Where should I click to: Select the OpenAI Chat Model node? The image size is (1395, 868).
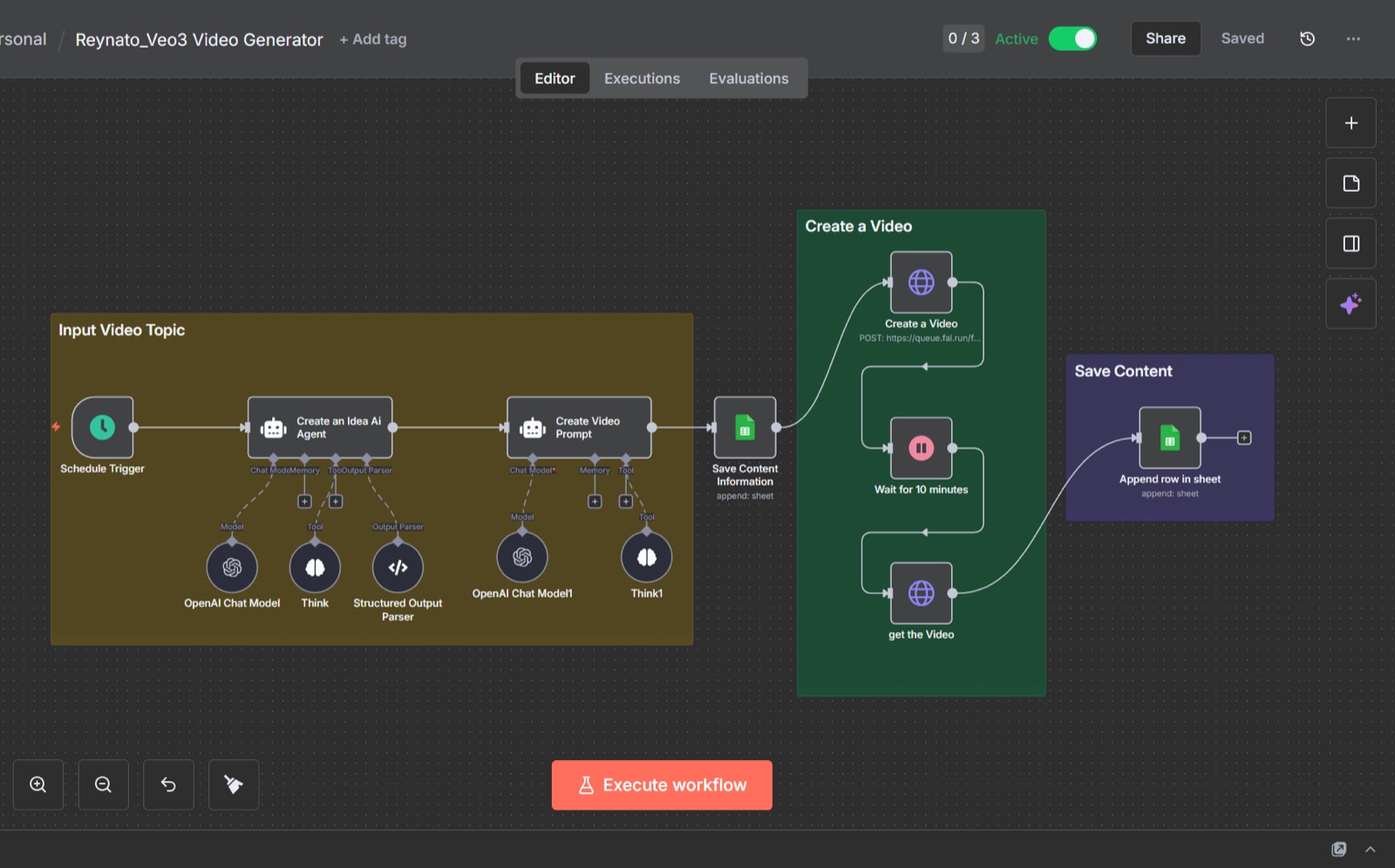(x=232, y=567)
